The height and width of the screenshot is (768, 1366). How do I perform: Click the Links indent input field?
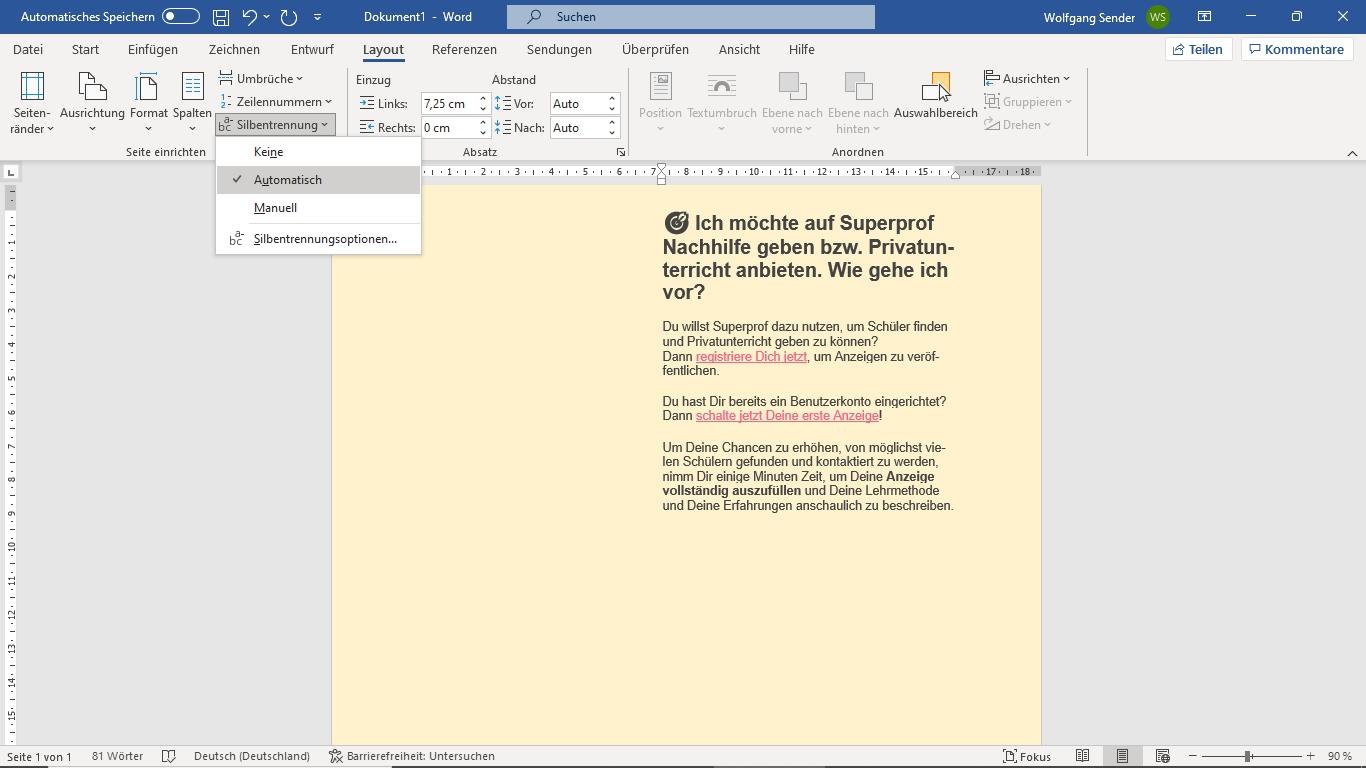(x=448, y=104)
